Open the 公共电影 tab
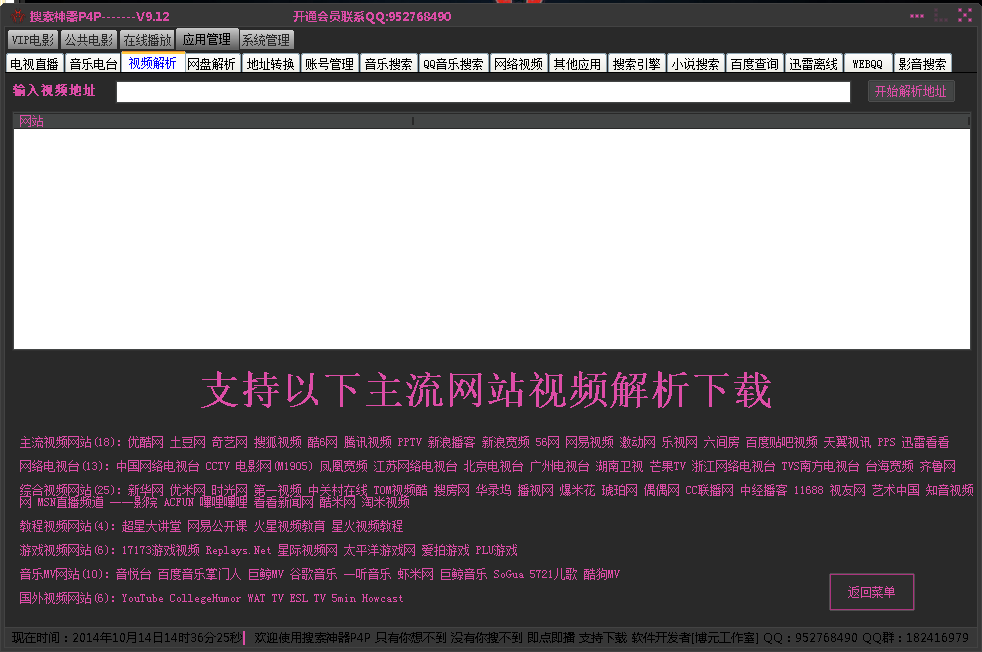 coord(89,40)
